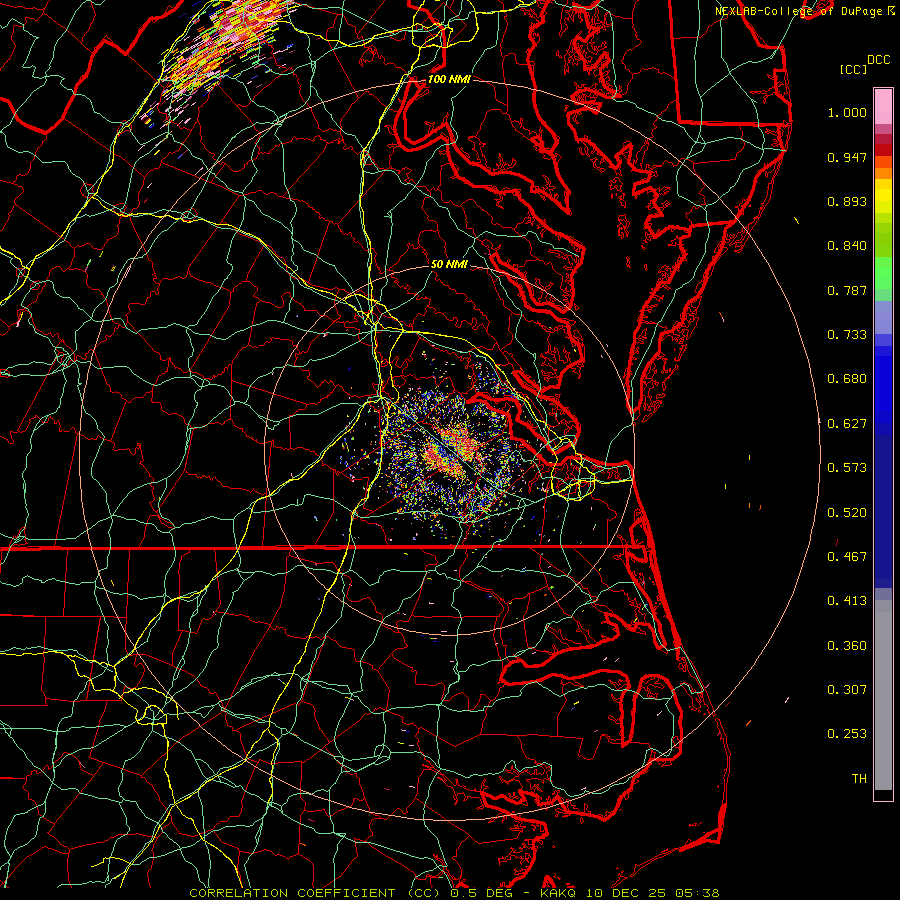Click the 0.413 scale value
The image size is (900, 900).
(847, 601)
